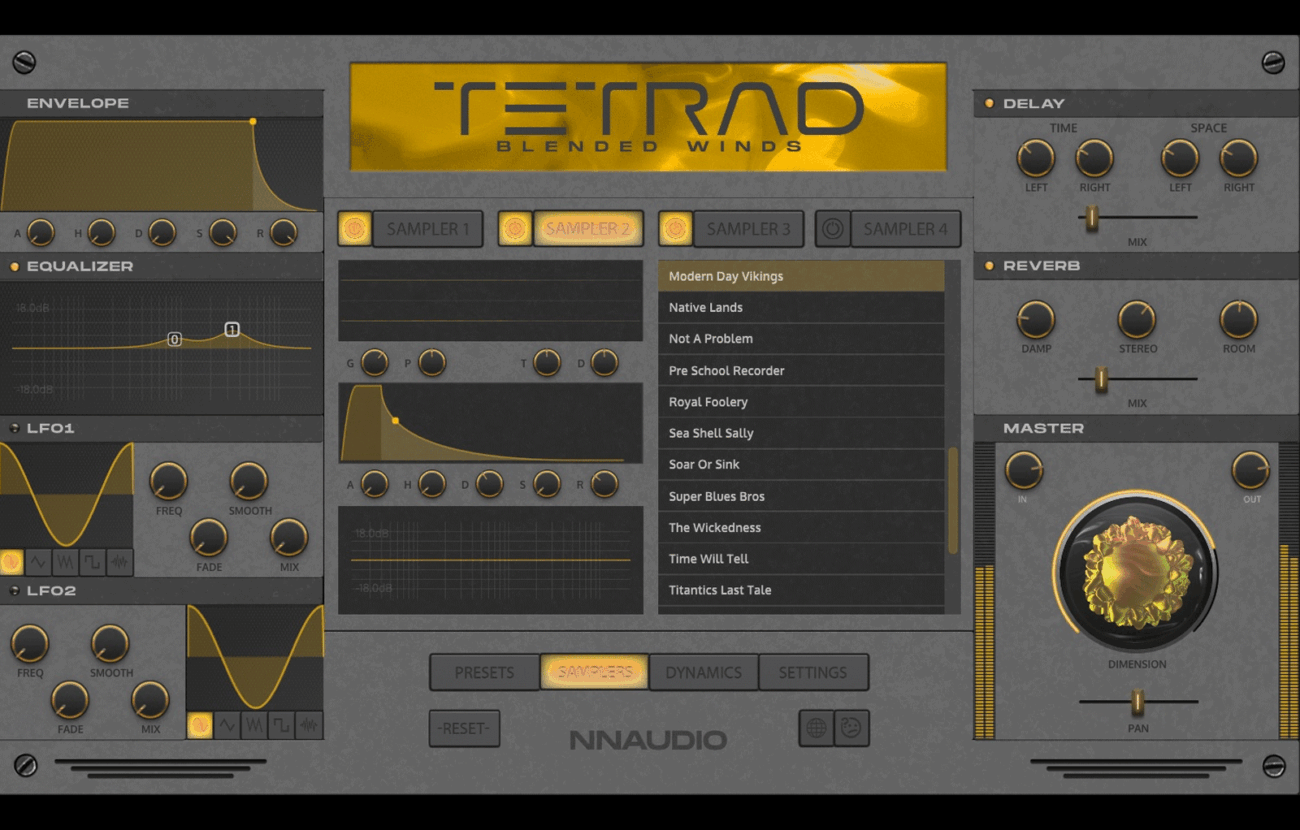Select the LFO1 noise waveform icon
The width and height of the screenshot is (1300, 830).
coord(120,562)
